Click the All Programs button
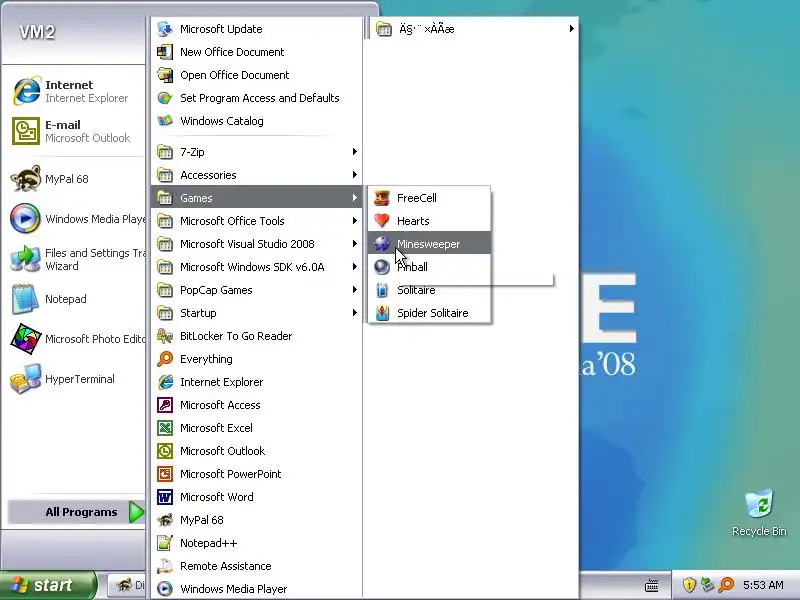Screen dimensions: 800x600 coord(77,512)
